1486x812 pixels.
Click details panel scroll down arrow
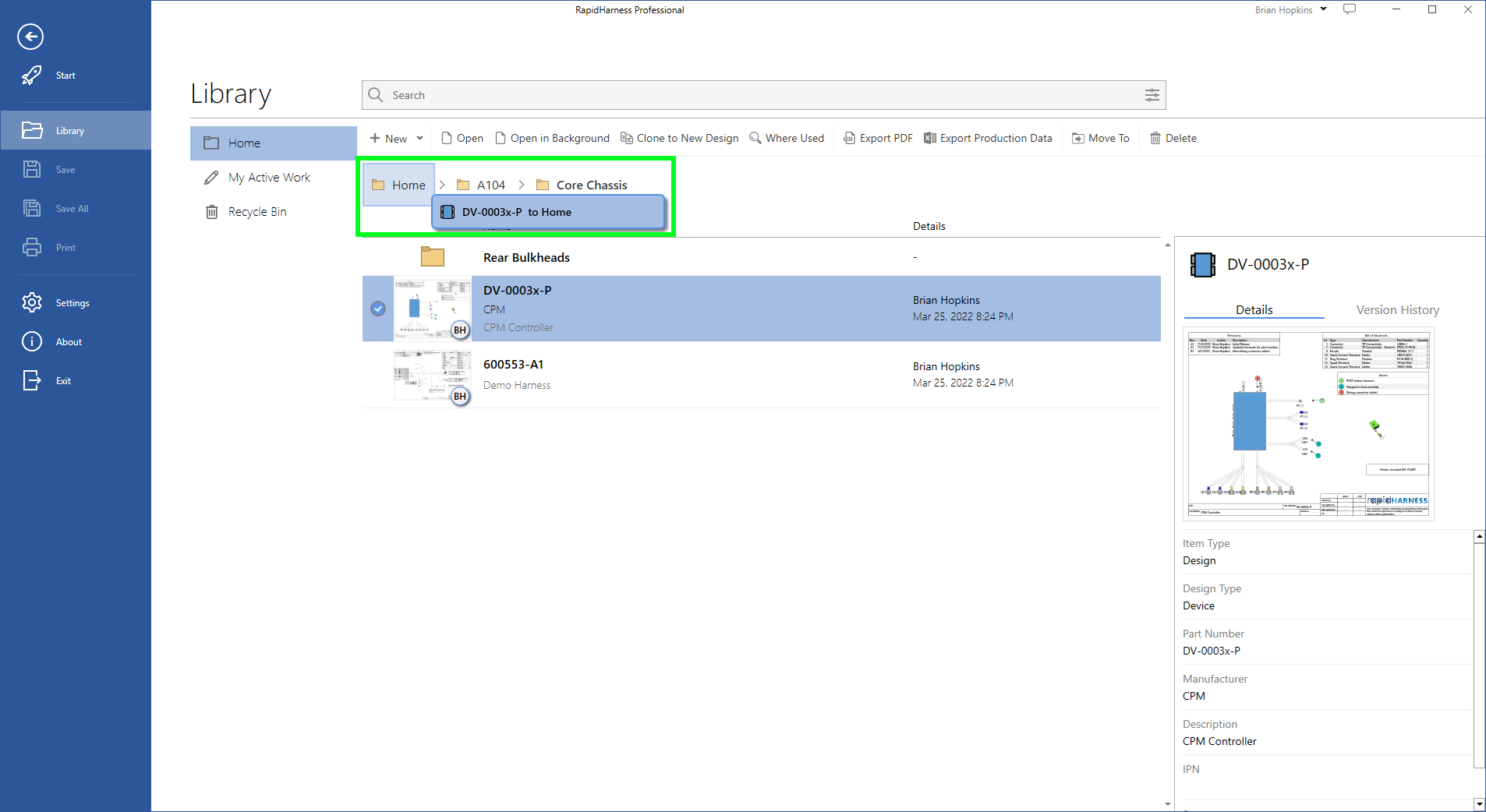tap(1479, 803)
